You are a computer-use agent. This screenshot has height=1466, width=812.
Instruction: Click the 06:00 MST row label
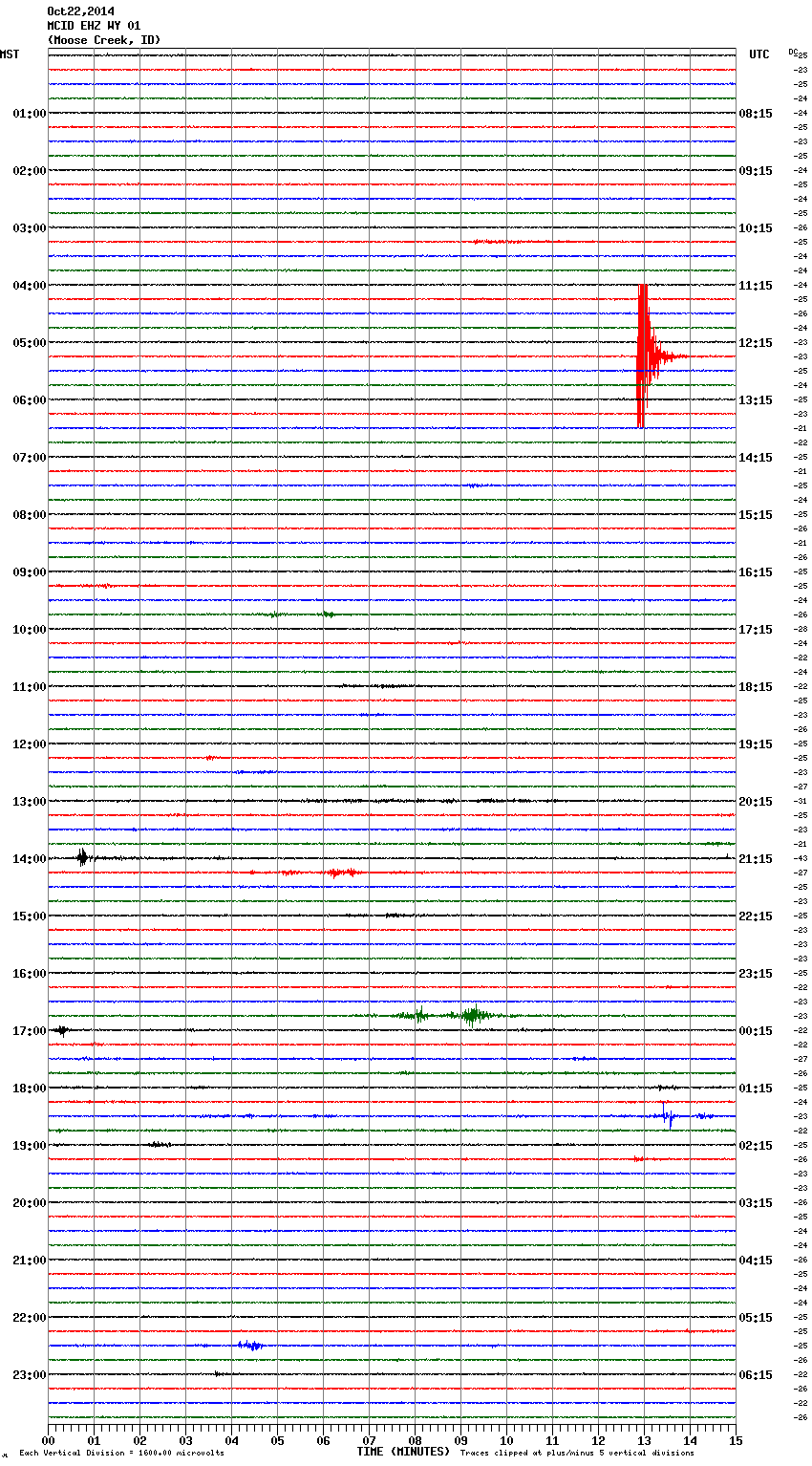click(x=30, y=400)
